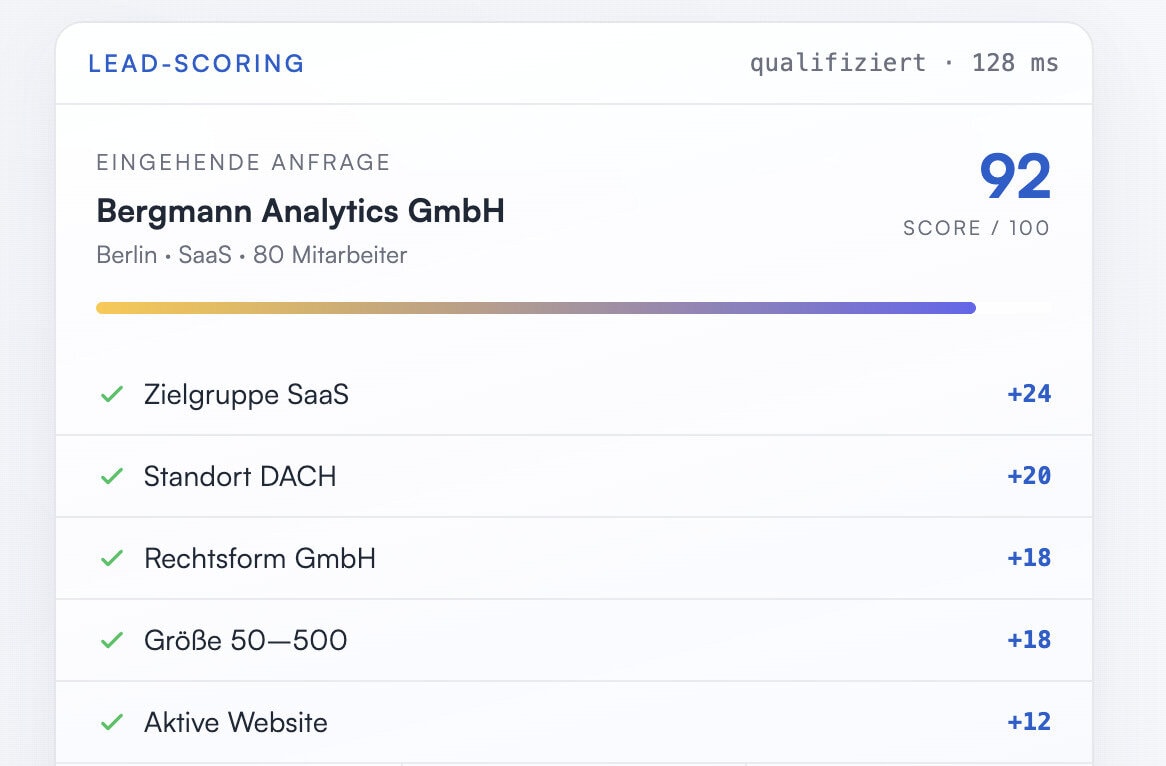Screen dimensions: 1166x766
Task: Open the LEAD-SCORING header title
Action: click(x=196, y=63)
